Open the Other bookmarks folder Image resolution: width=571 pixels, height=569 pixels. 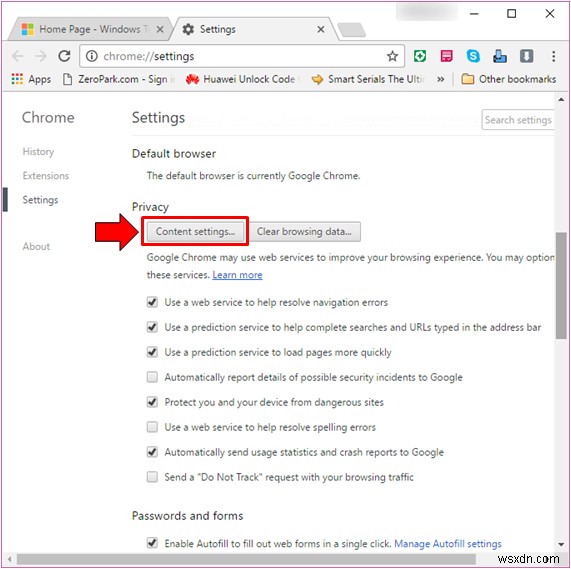coord(508,79)
